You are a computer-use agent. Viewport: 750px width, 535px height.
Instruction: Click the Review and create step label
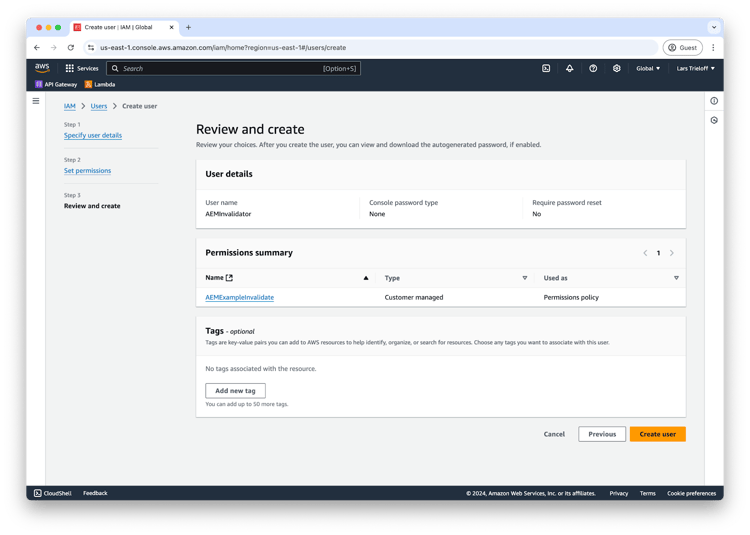tap(92, 206)
